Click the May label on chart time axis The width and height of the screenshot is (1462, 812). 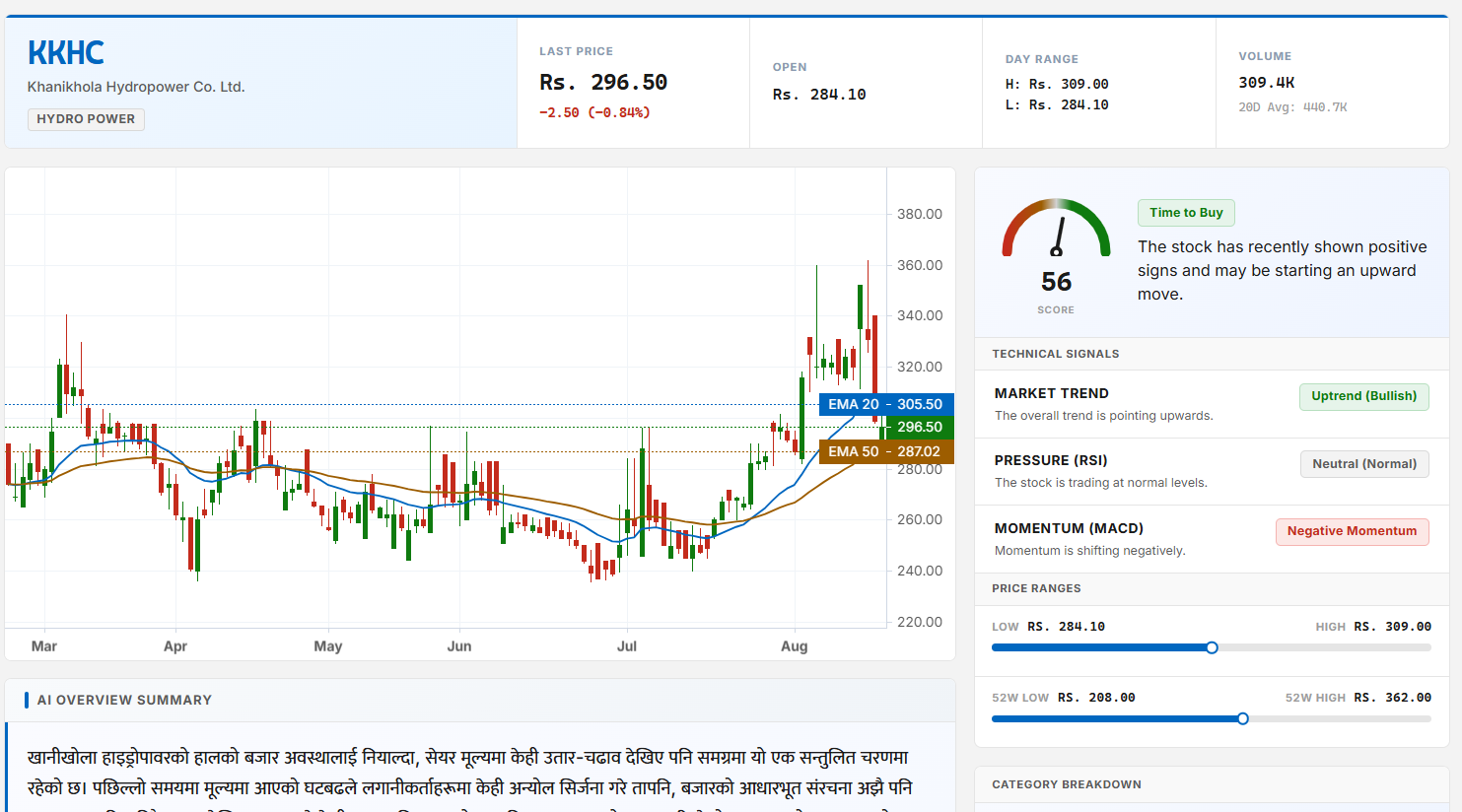328,646
